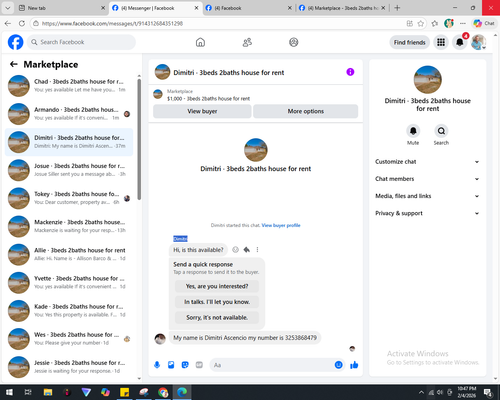Open the Mackenzie conversation in the list
Viewport: 500px width, 400px height.
tap(69, 226)
